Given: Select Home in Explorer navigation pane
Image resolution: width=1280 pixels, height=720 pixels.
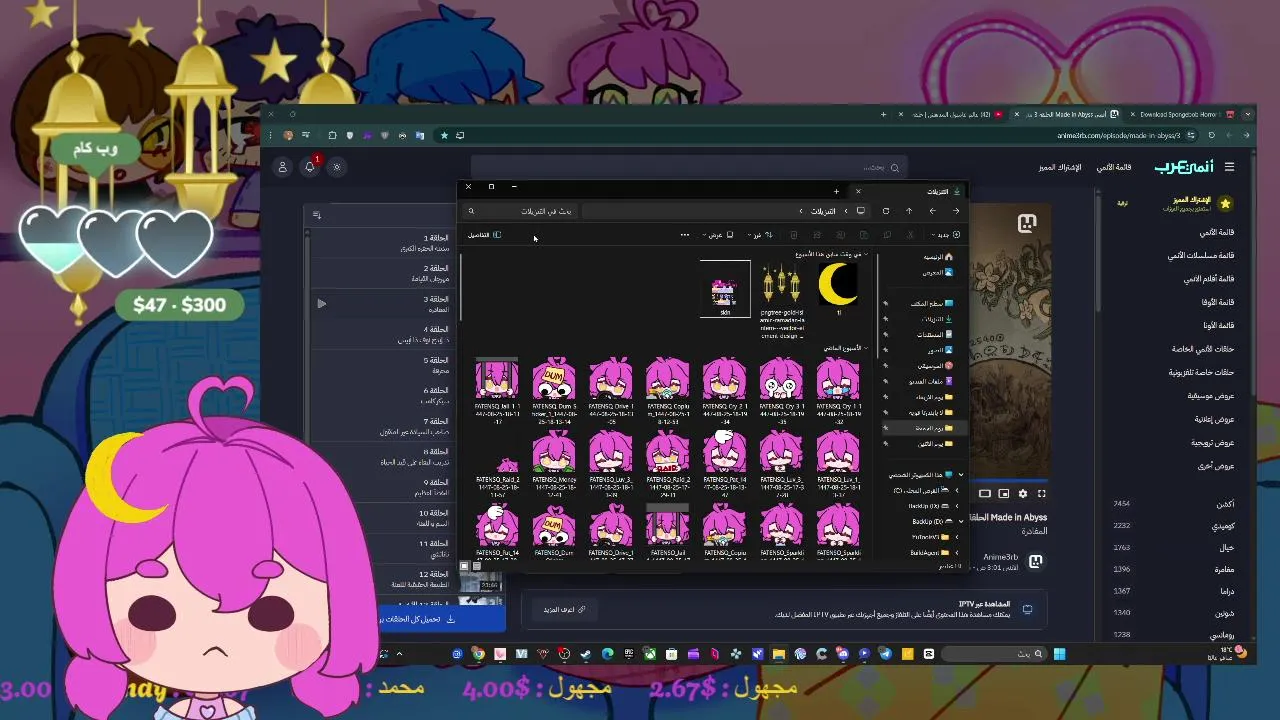Looking at the screenshot, I should pos(938,257).
